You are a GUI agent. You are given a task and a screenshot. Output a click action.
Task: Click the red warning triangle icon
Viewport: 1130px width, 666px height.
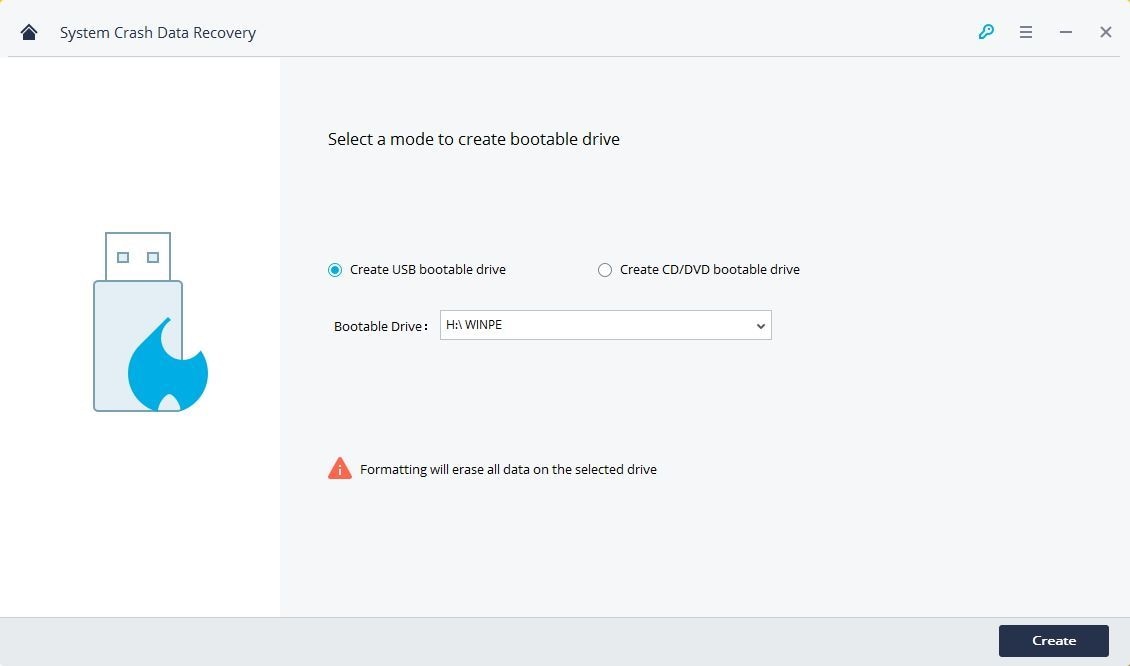click(x=338, y=468)
